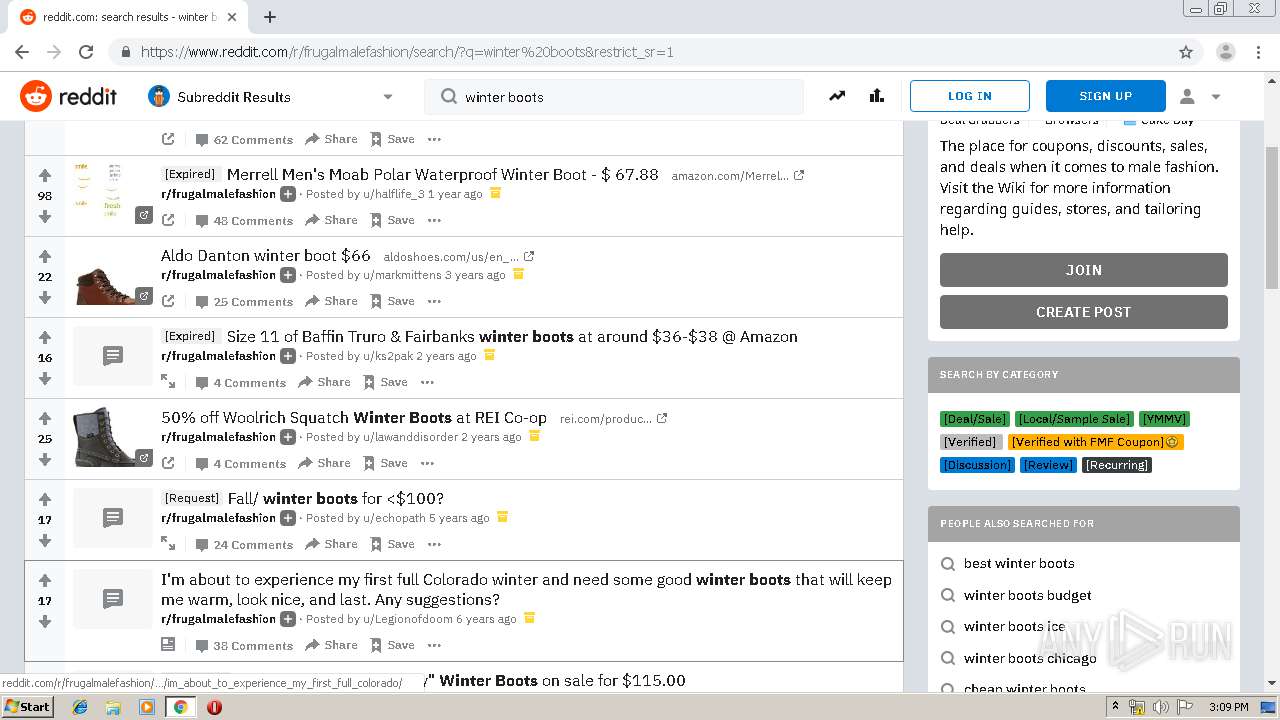Open more options on the Woolrich Squatch post

[x=427, y=463]
